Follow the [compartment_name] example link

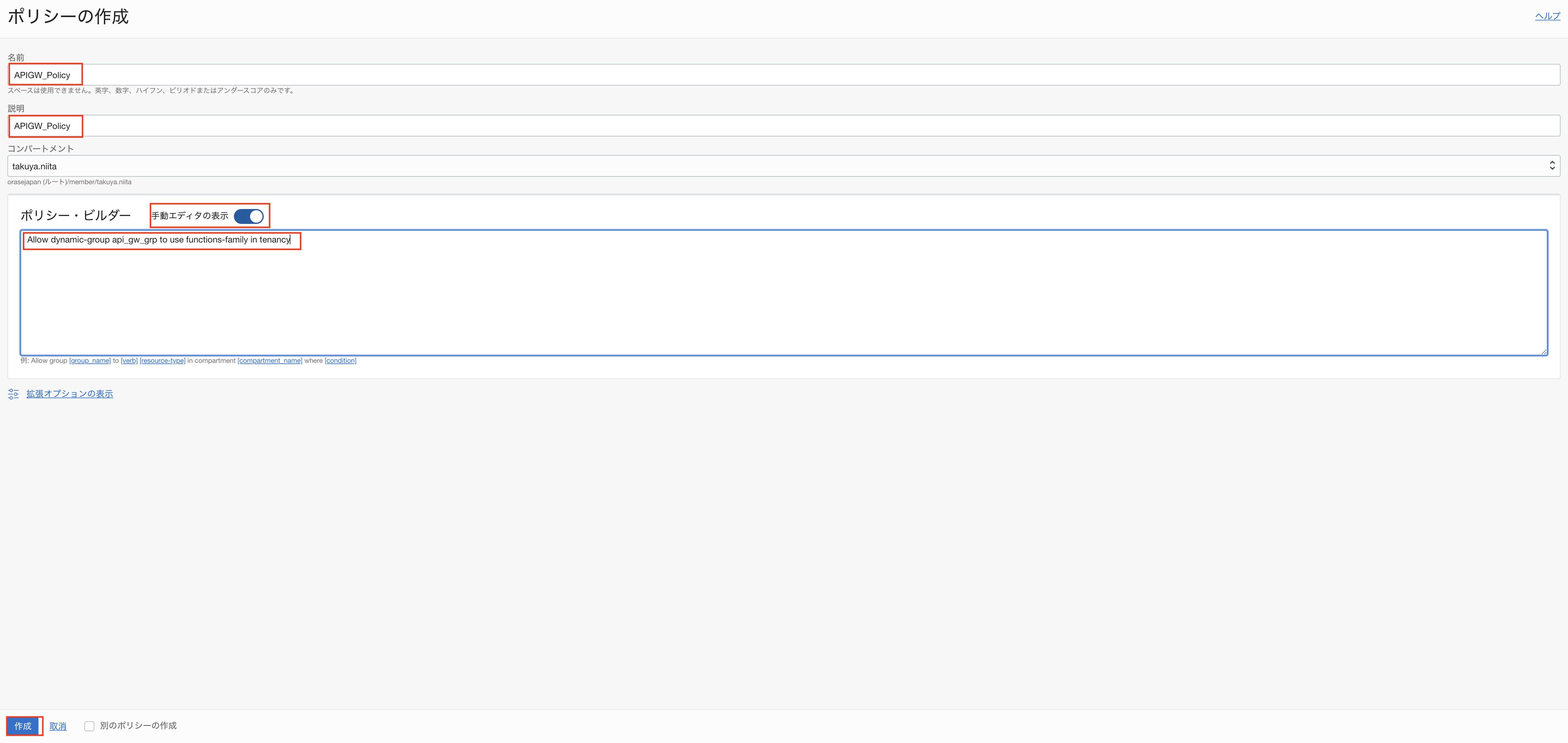click(270, 361)
